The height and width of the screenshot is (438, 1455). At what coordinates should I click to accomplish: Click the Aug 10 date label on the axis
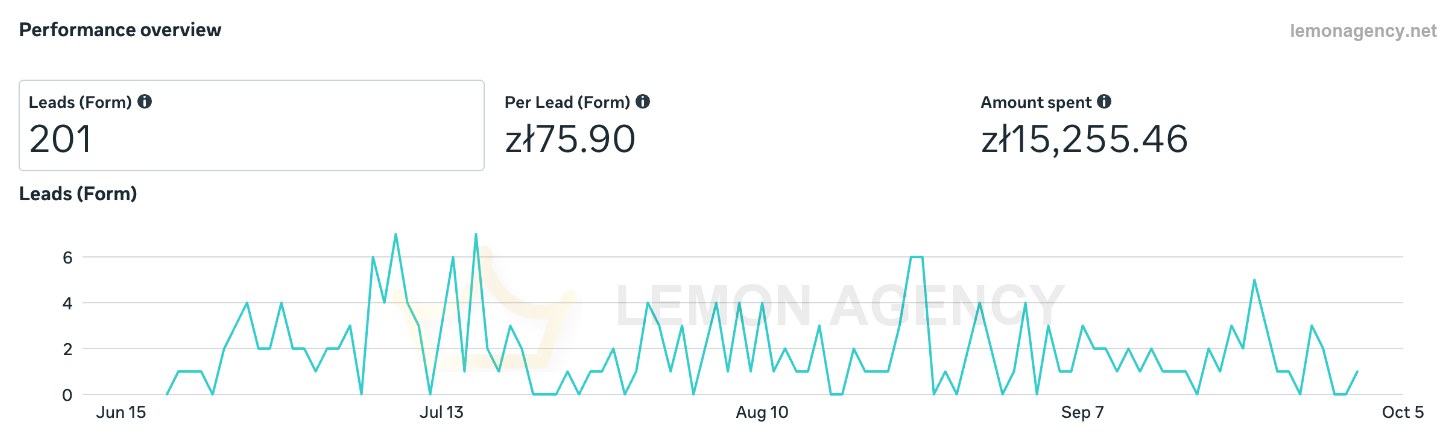(x=762, y=412)
